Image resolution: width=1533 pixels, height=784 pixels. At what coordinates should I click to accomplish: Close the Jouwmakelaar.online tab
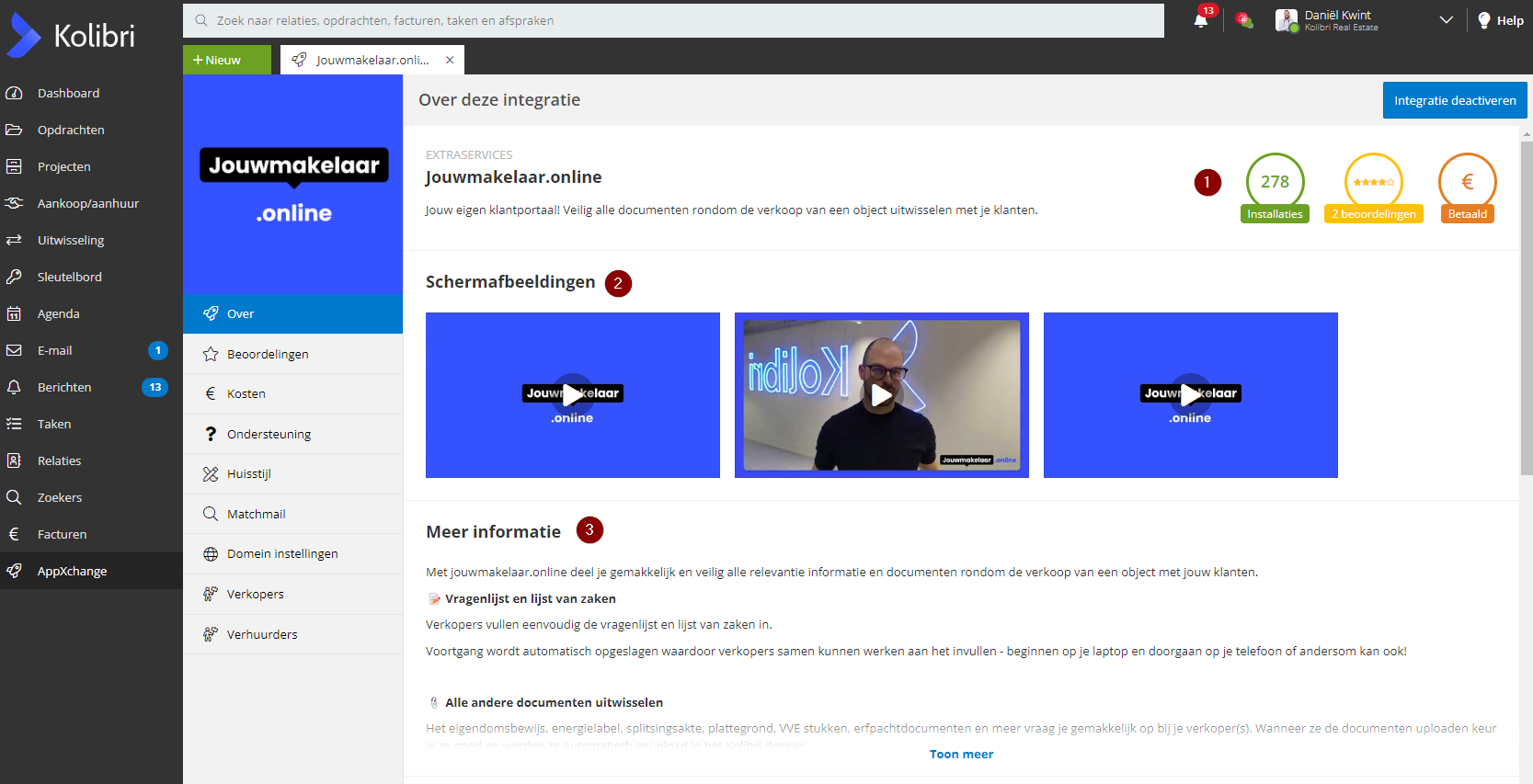click(450, 60)
